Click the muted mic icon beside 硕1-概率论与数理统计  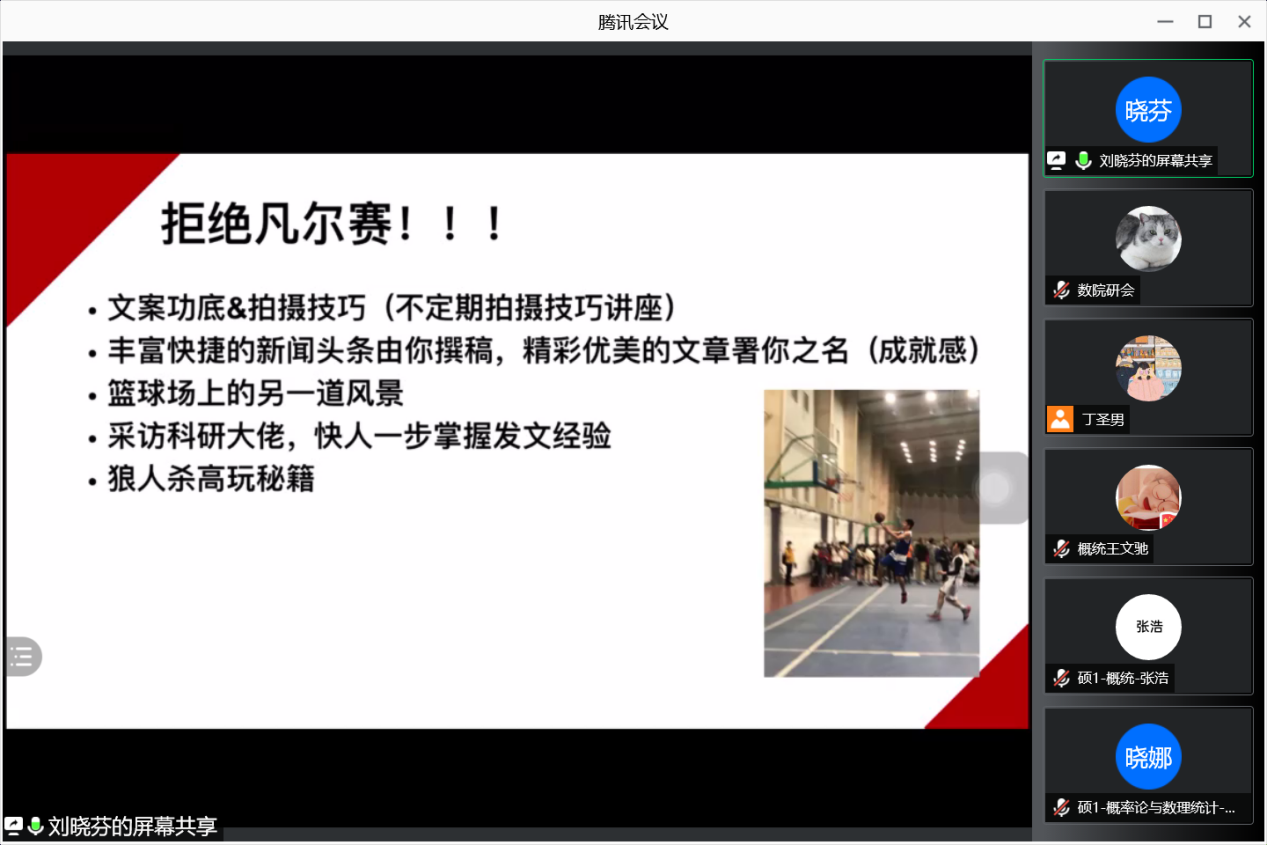click(x=1061, y=807)
